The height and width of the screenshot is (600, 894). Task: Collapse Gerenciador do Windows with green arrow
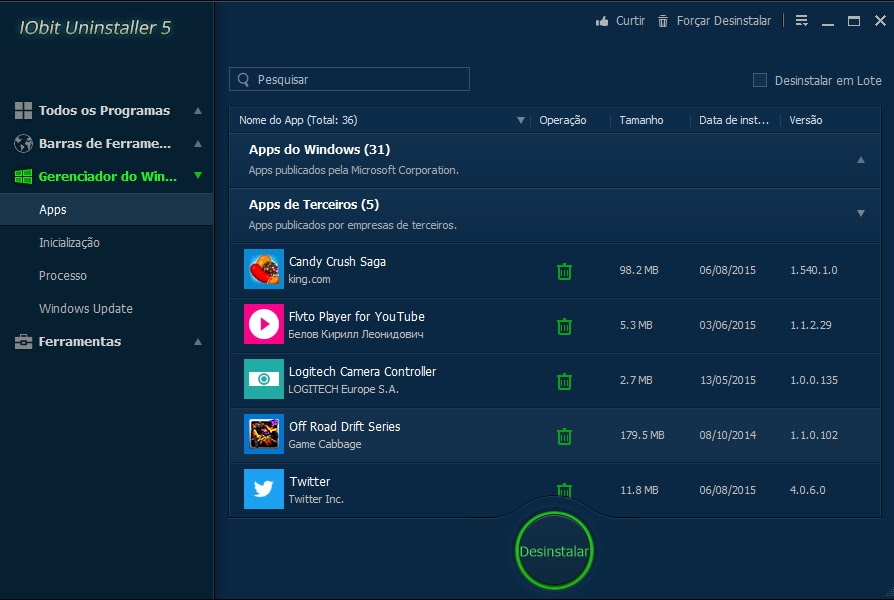pos(198,176)
